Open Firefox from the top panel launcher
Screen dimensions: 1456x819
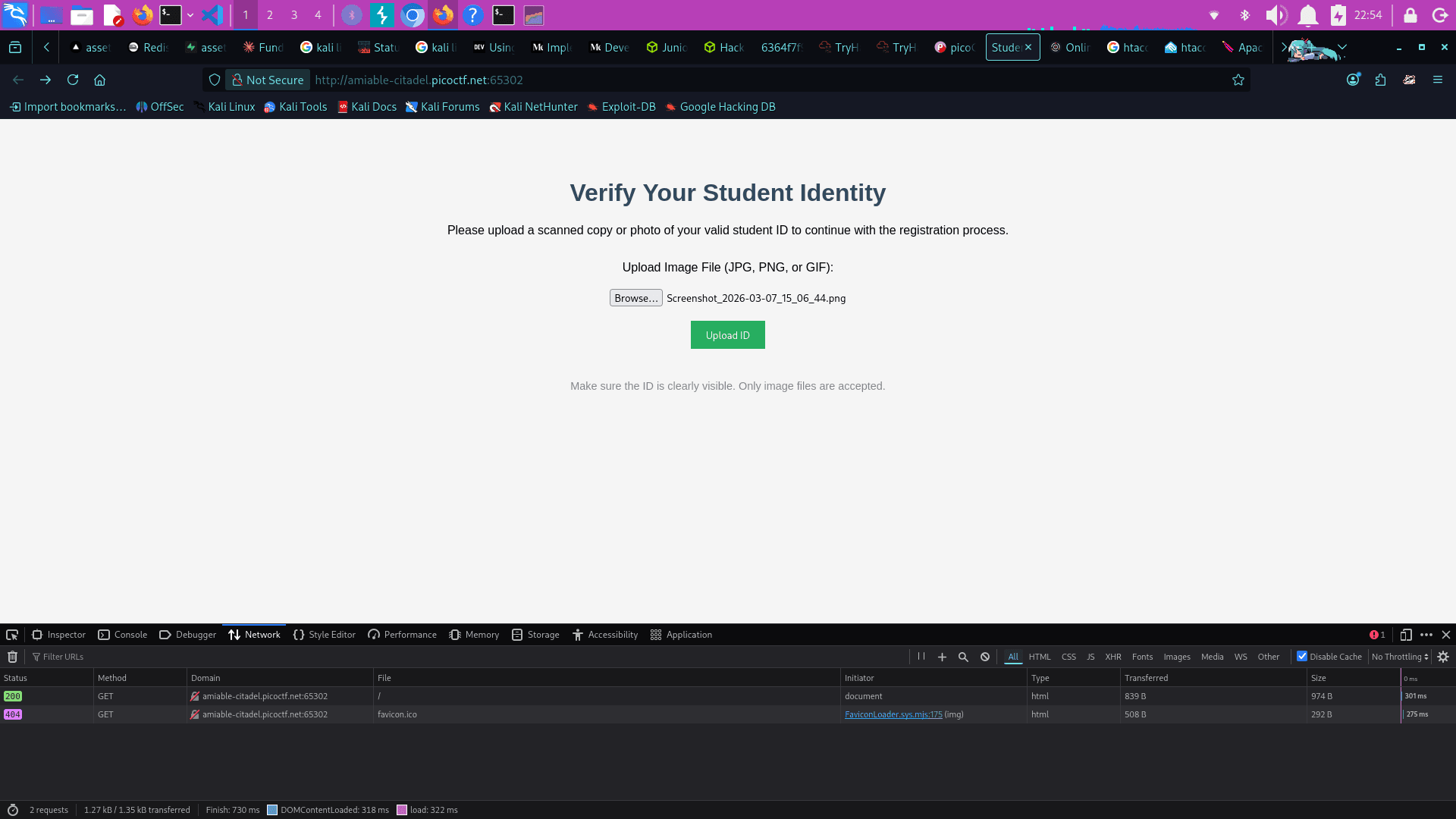click(143, 15)
